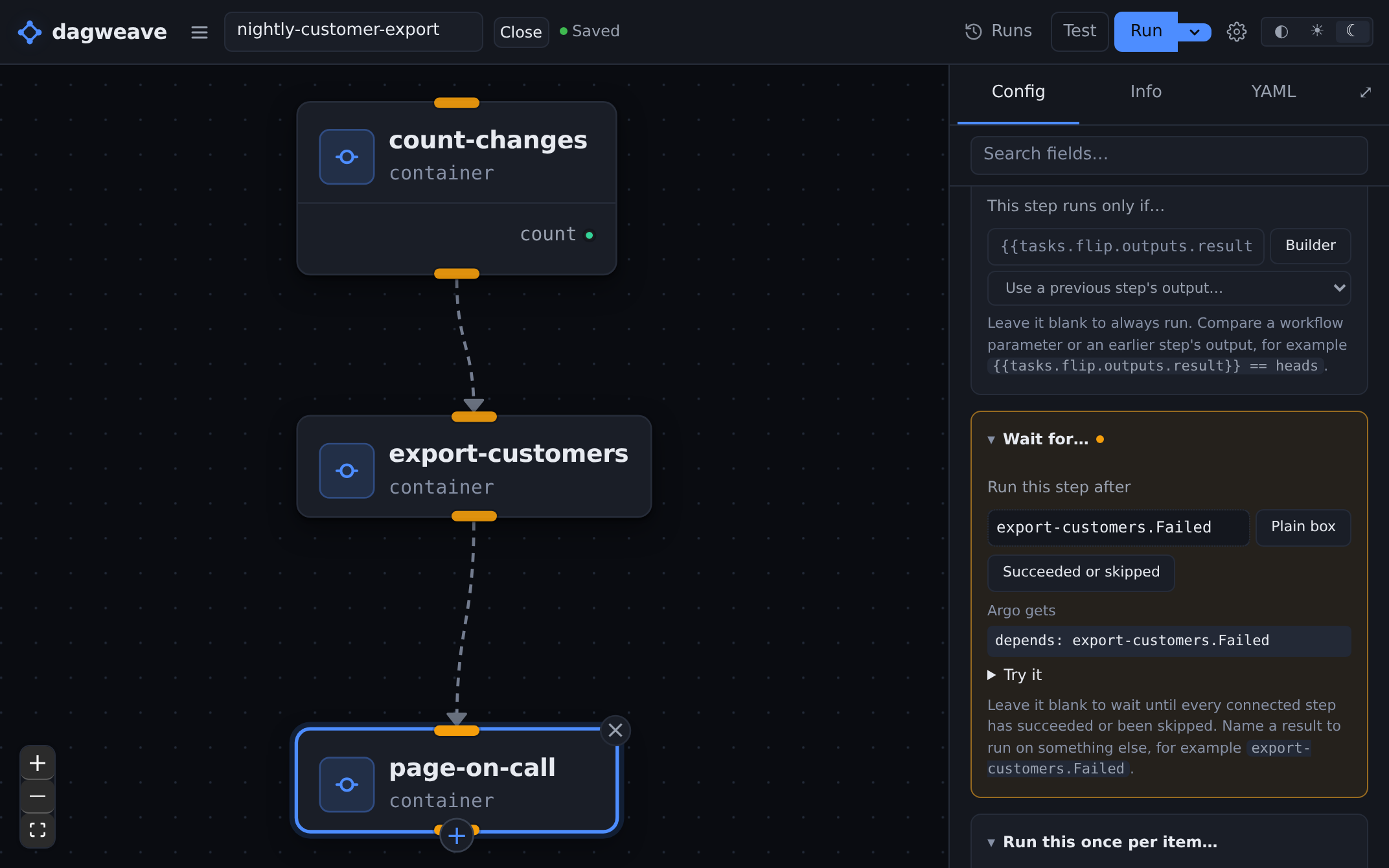Expand the config panel to full width
This screenshot has height=868, width=1389.
click(1366, 93)
